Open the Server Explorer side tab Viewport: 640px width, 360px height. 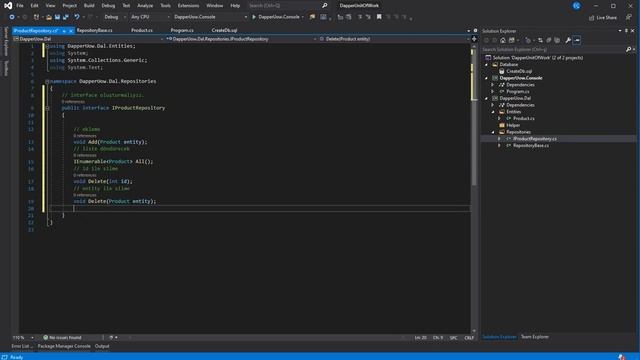pos(6,41)
